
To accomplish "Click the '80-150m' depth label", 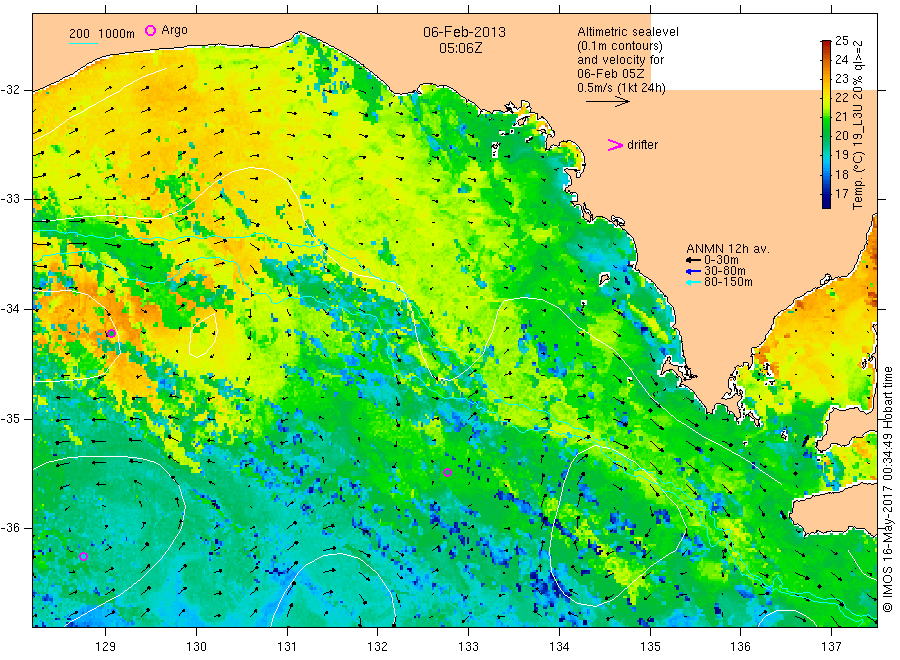I will 728,282.
